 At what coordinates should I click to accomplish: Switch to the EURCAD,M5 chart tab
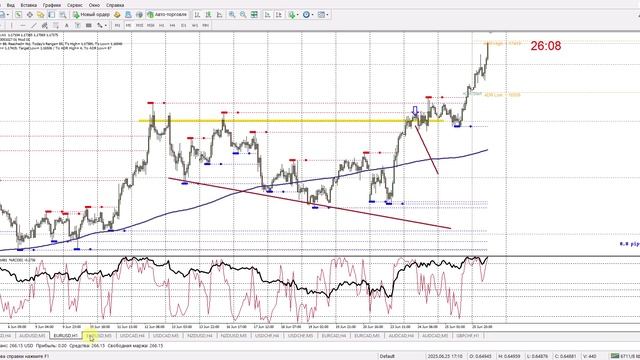[367, 336]
